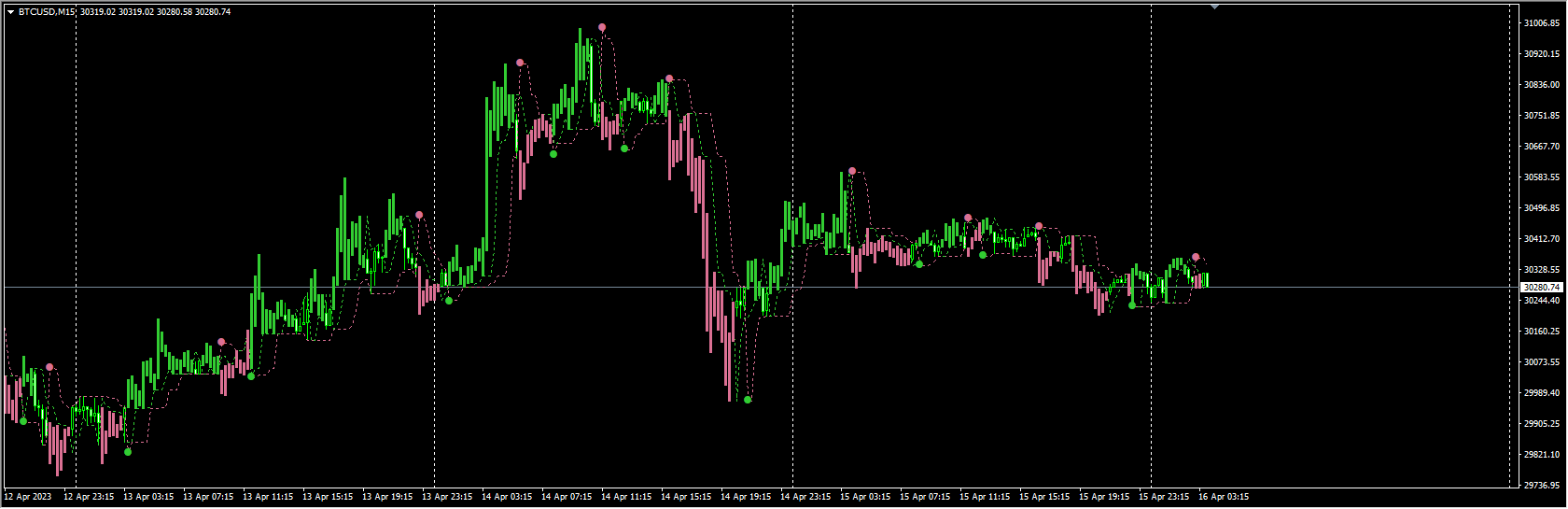
Task: Click time axis label 15 Apr 11:15
Action: click(985, 497)
